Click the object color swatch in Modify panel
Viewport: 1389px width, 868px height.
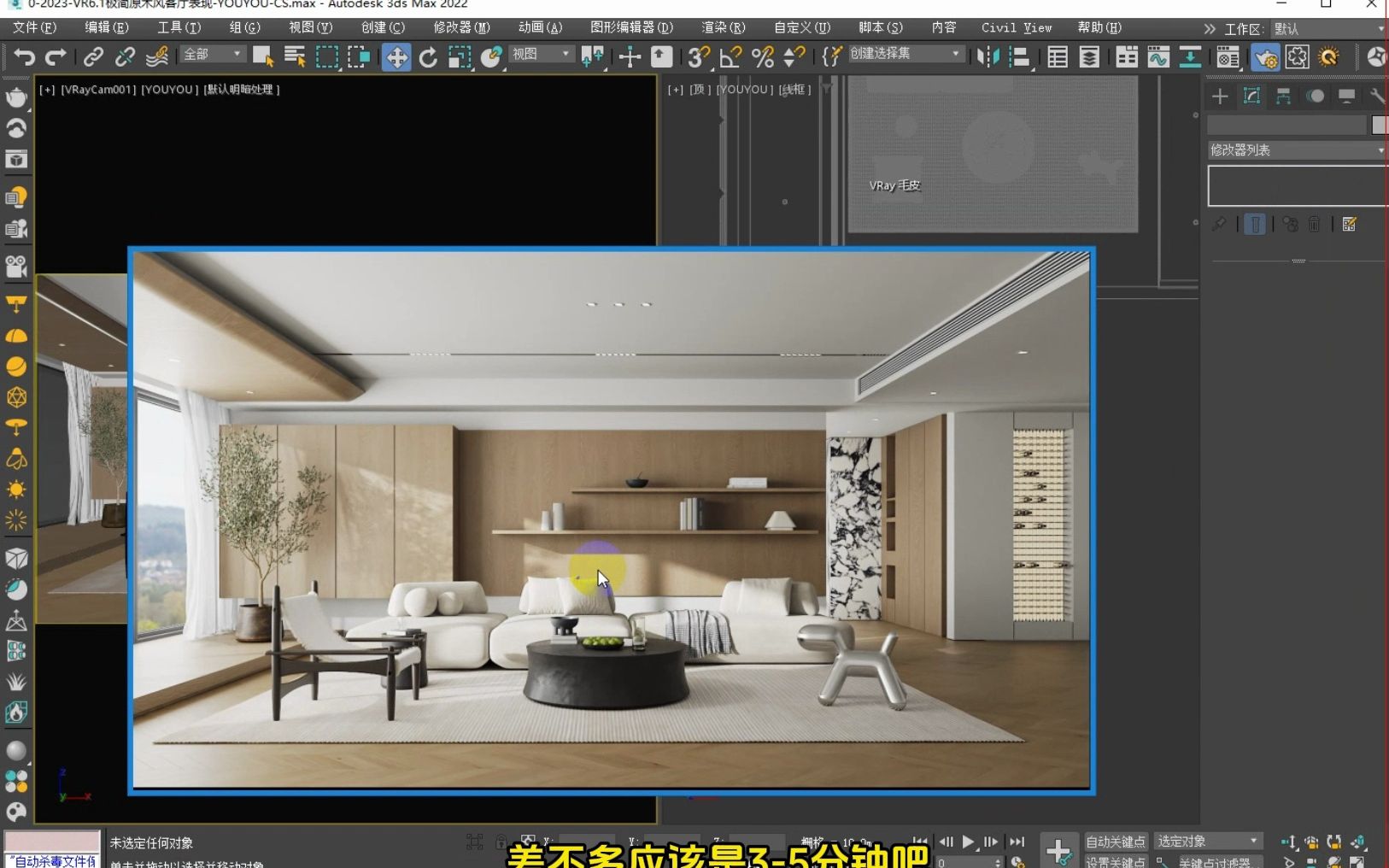coord(1379,125)
